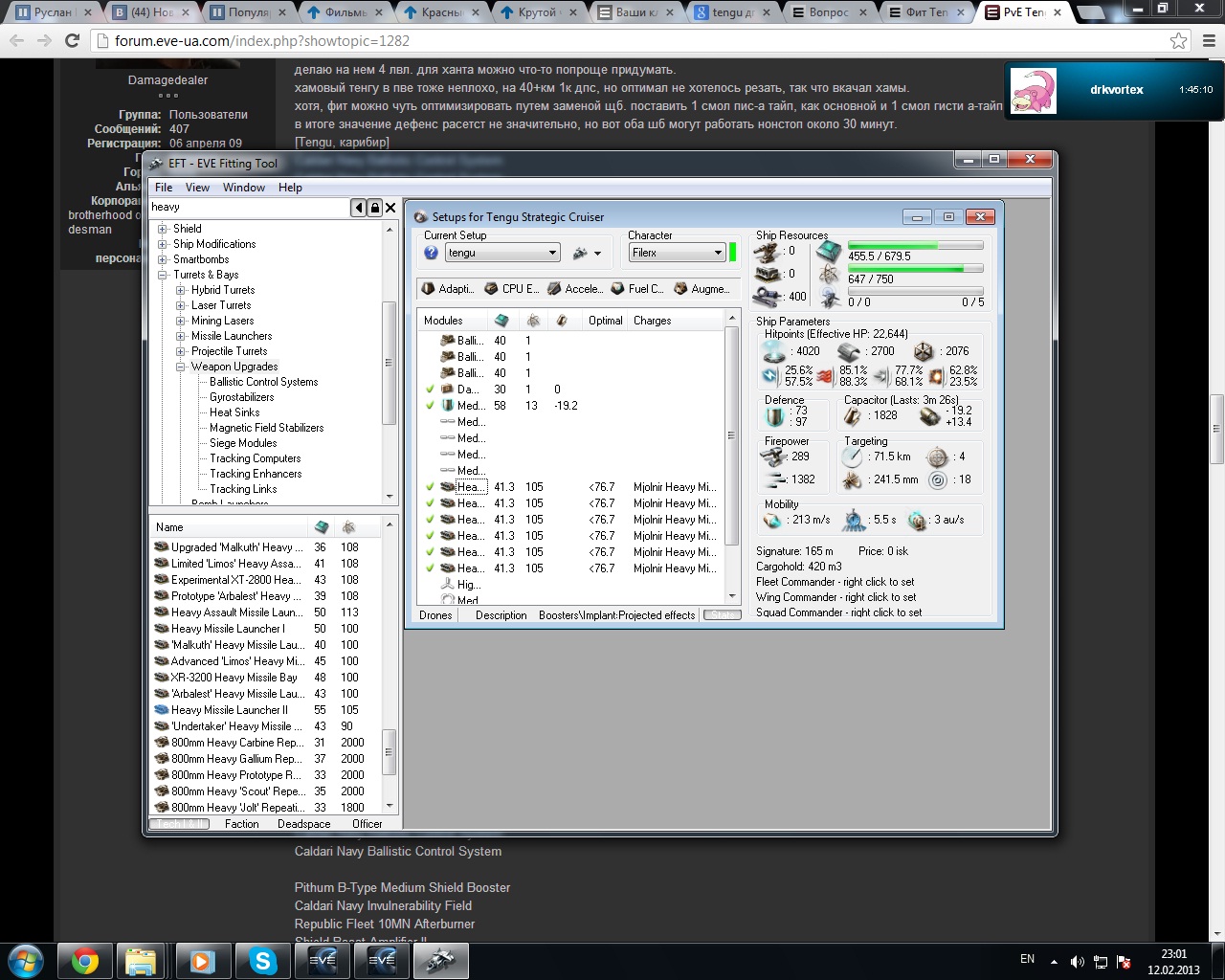Click the Accele... subsystem icon
Image resolution: width=1225 pixels, height=980 pixels.
coord(554,288)
